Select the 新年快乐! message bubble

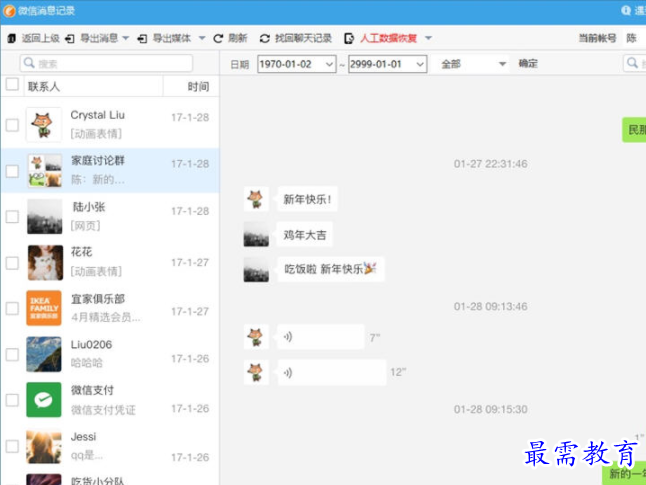tap(307, 199)
